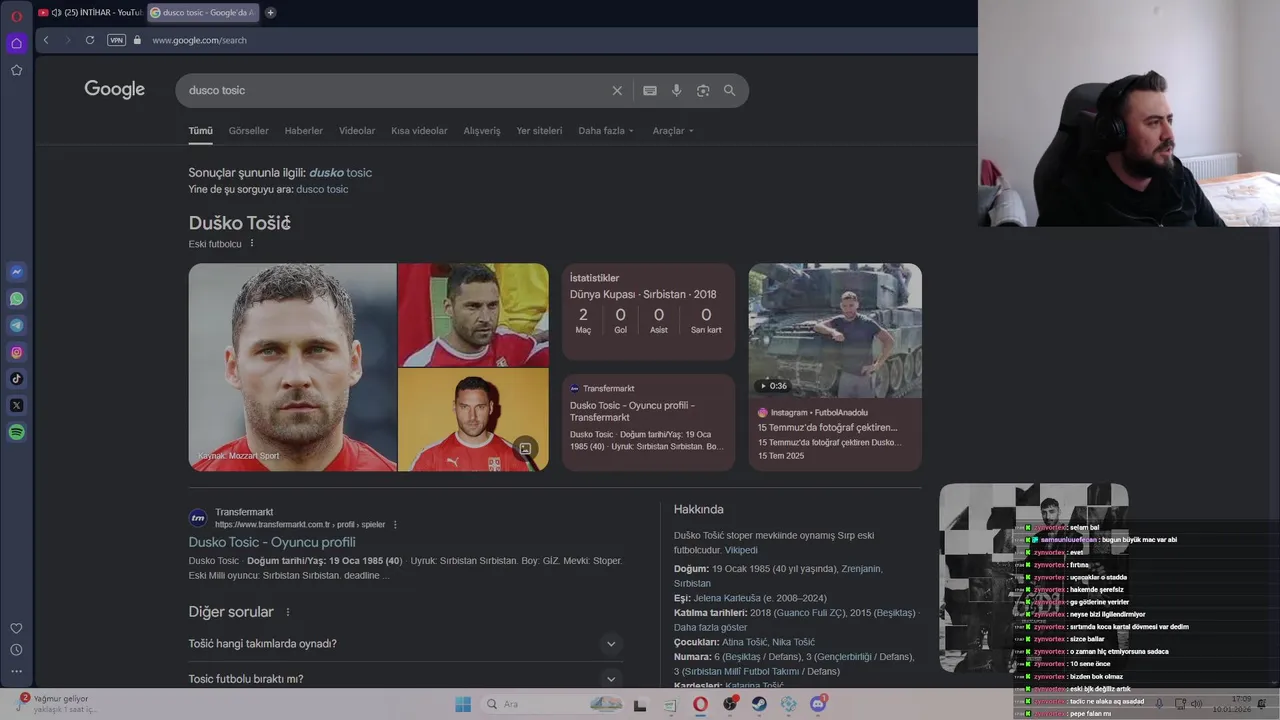Open Jelena Karleuša spouse link
This screenshot has width=1280, height=720.
click(735, 598)
